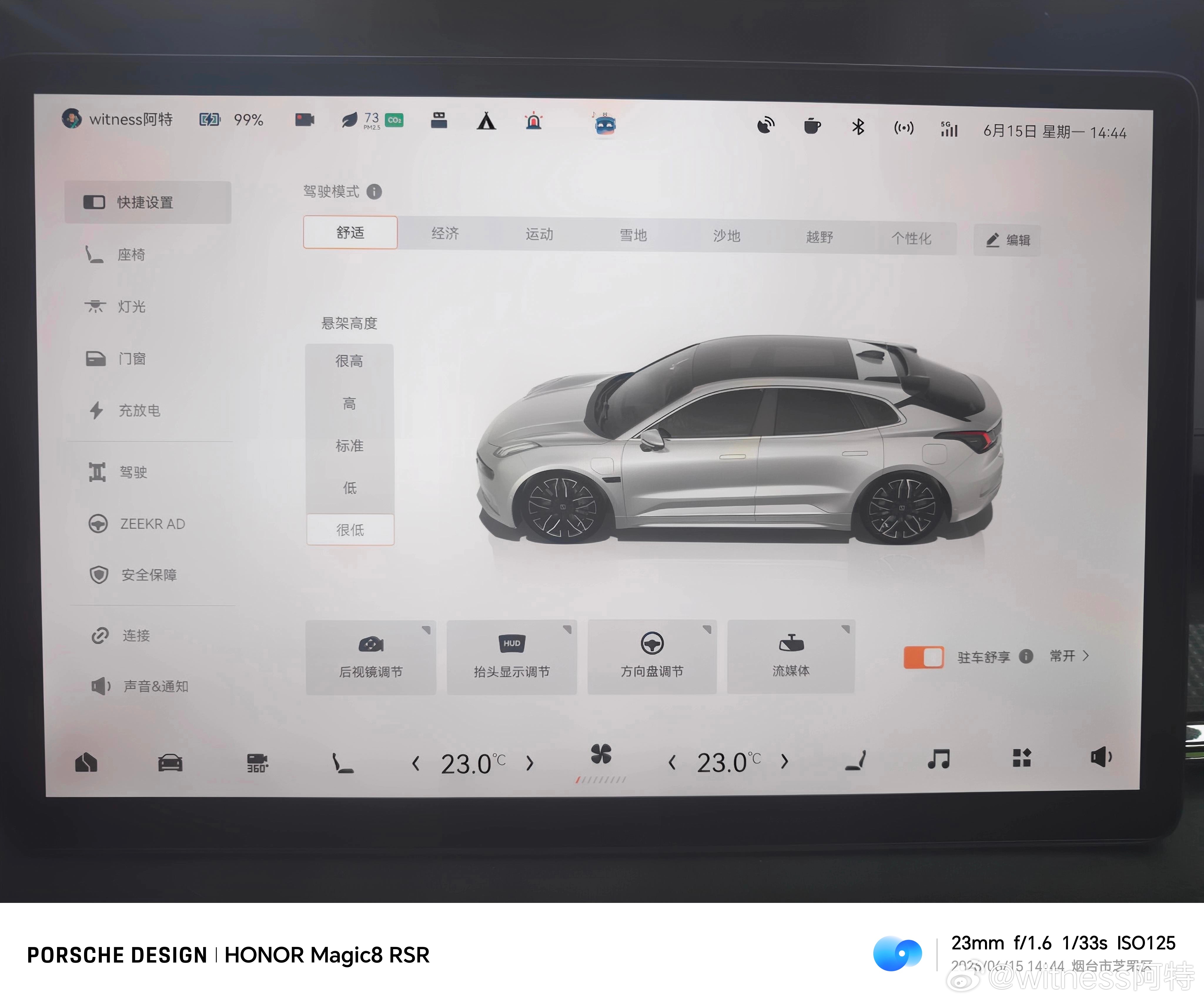This screenshot has width=1204, height=1004.
Task: Tap the Bluetooth status icon
Action: [858, 127]
